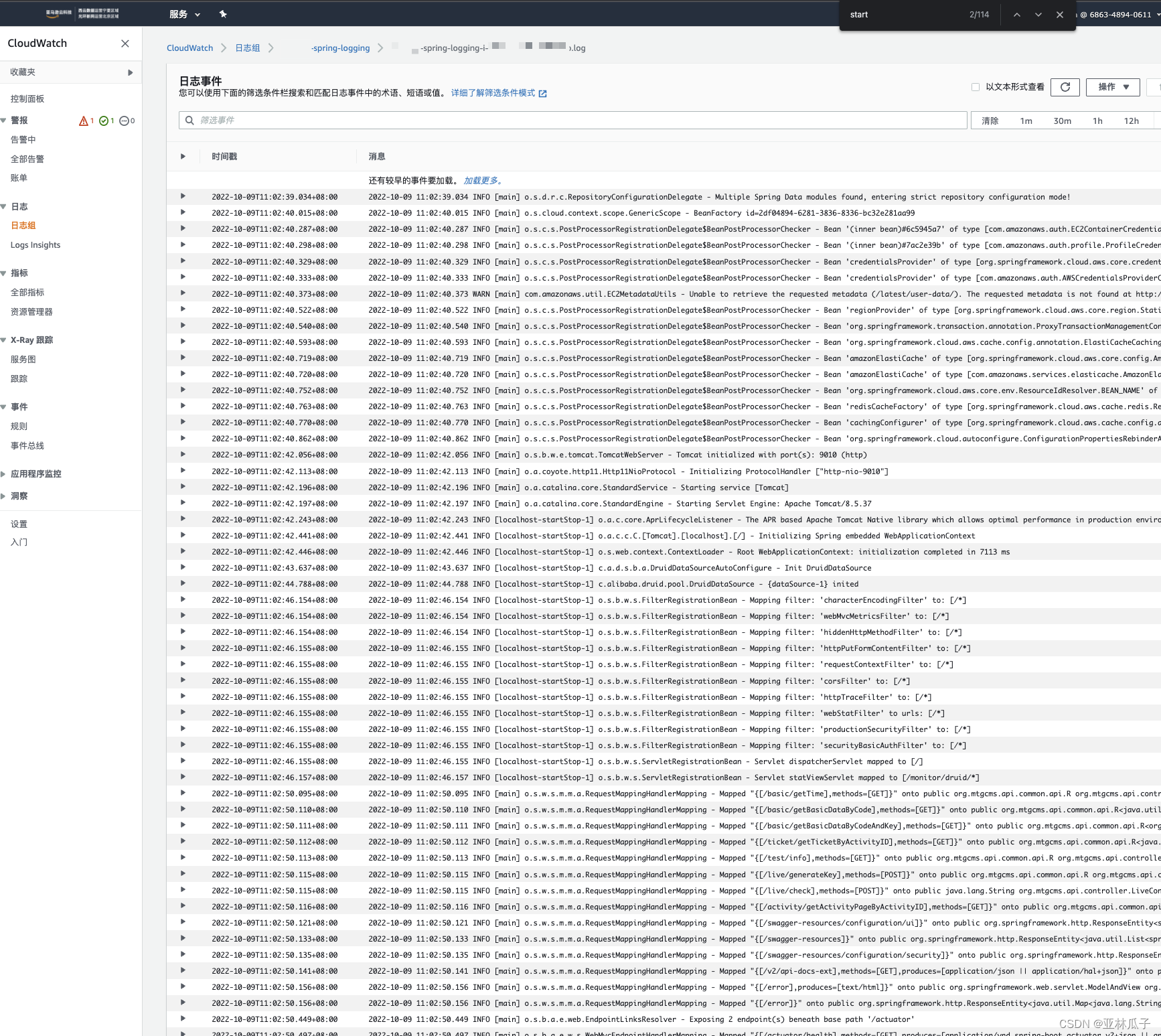Image resolution: width=1161 pixels, height=1036 pixels.
Task: Click external link icon beside 详细了解筛选条件模式
Action: [542, 93]
